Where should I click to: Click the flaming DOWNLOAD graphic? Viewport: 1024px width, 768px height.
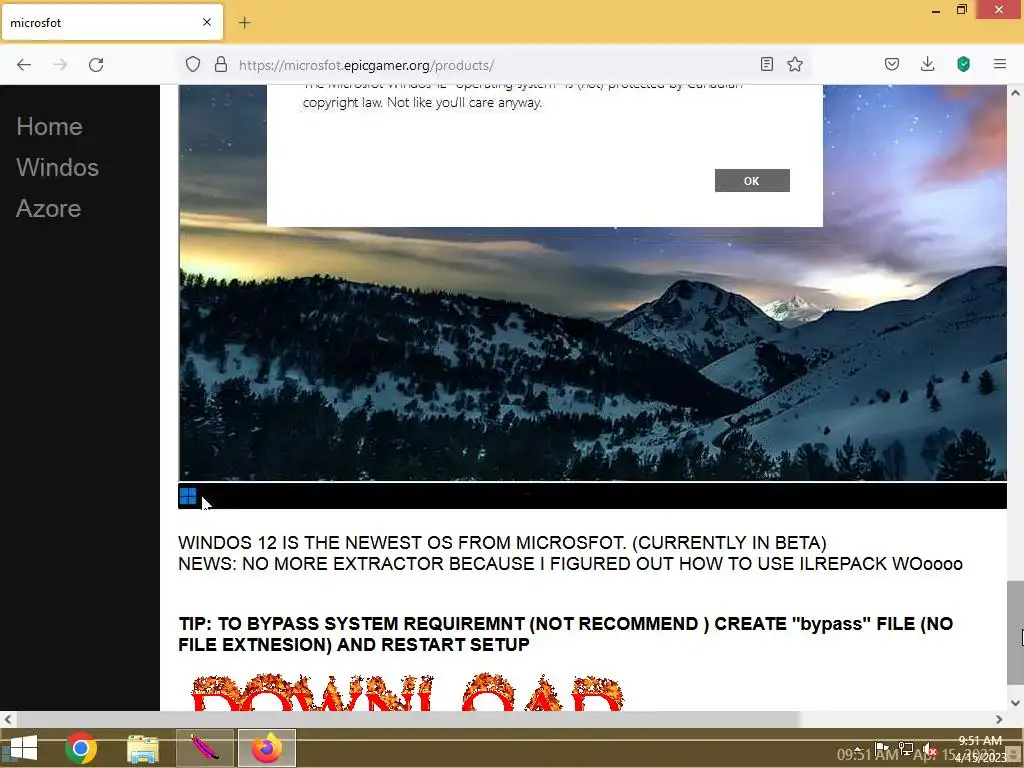pyautogui.click(x=407, y=692)
